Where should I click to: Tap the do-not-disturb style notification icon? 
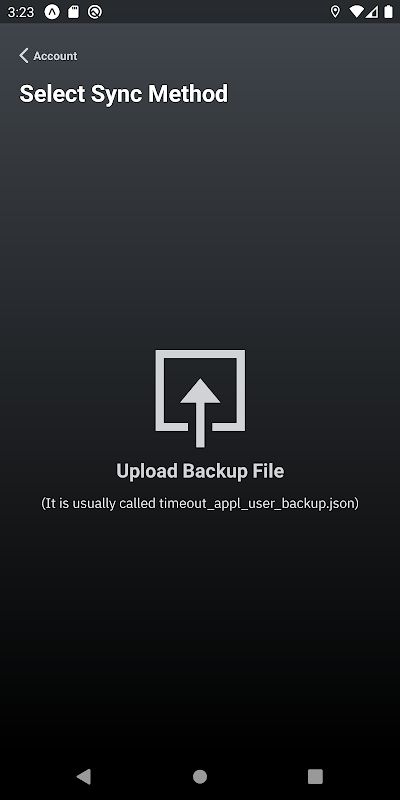point(94,12)
